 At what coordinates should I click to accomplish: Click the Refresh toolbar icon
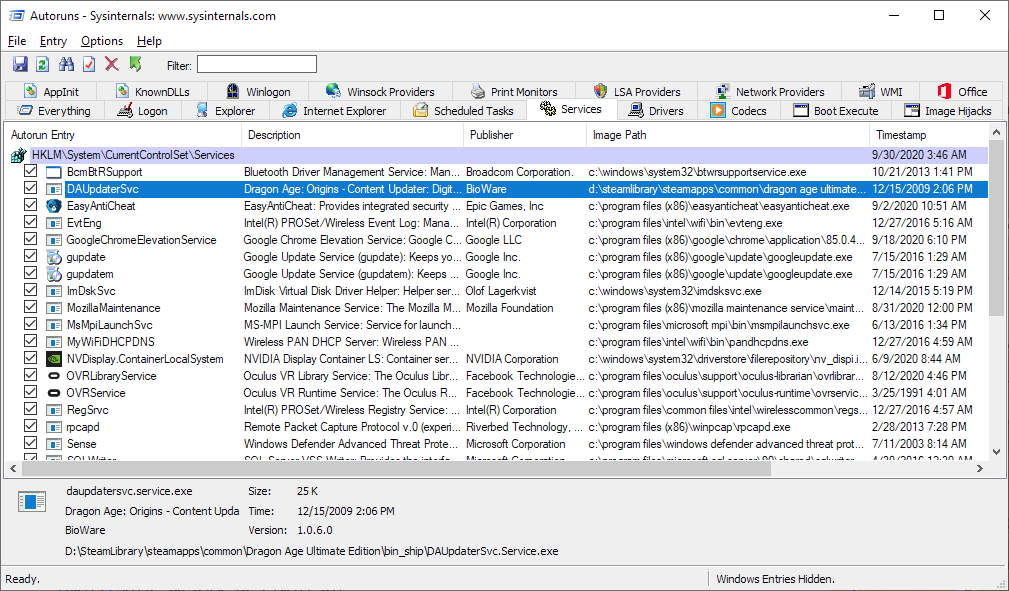43,65
